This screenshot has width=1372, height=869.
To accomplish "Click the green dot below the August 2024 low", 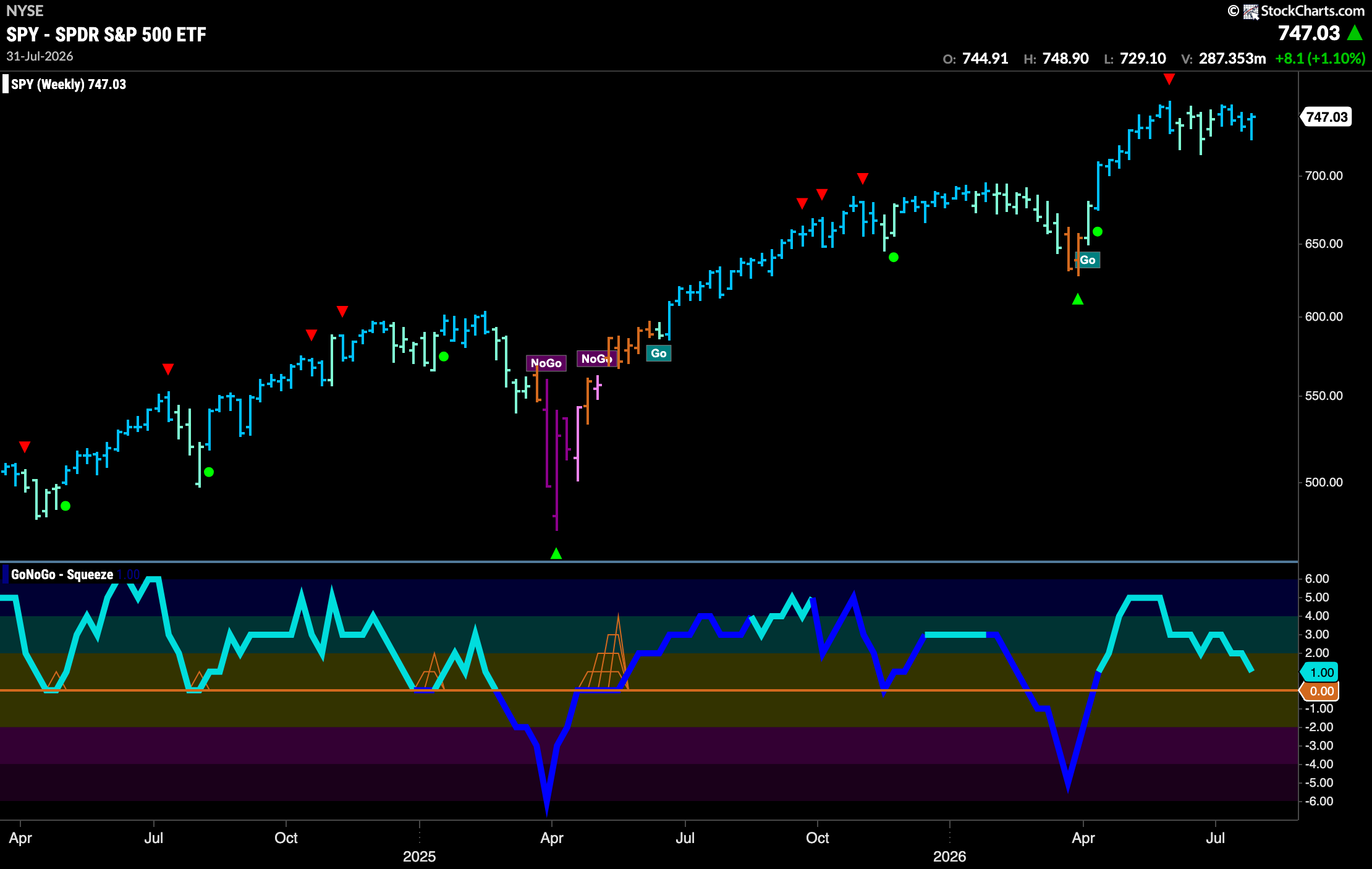I will [x=209, y=472].
